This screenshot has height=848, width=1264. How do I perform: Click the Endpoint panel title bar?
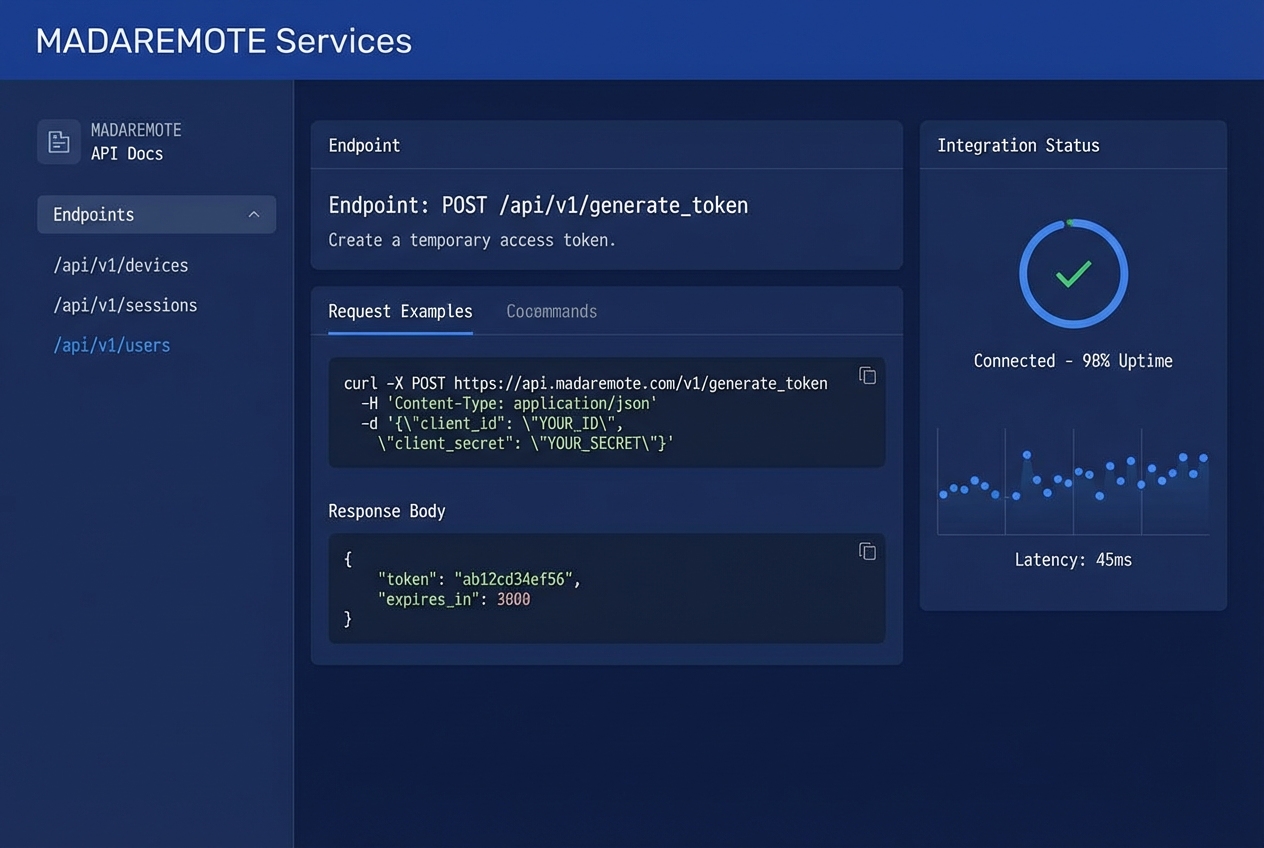pos(364,145)
